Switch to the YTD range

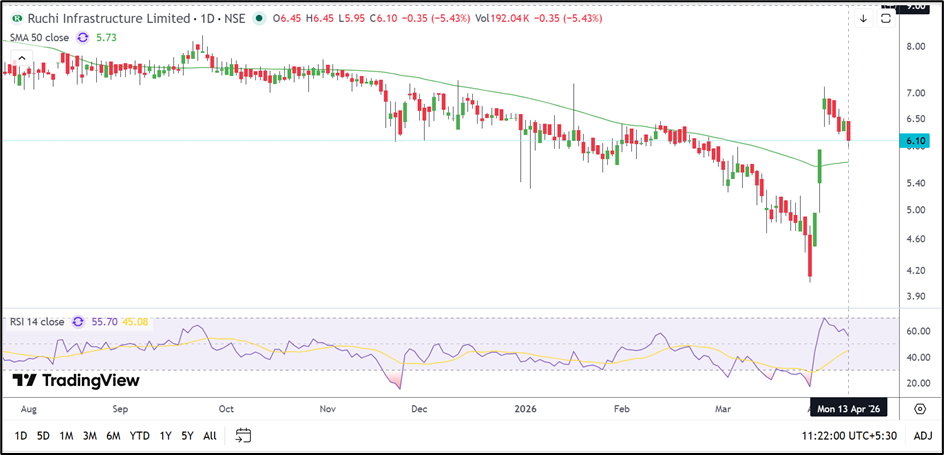139,435
